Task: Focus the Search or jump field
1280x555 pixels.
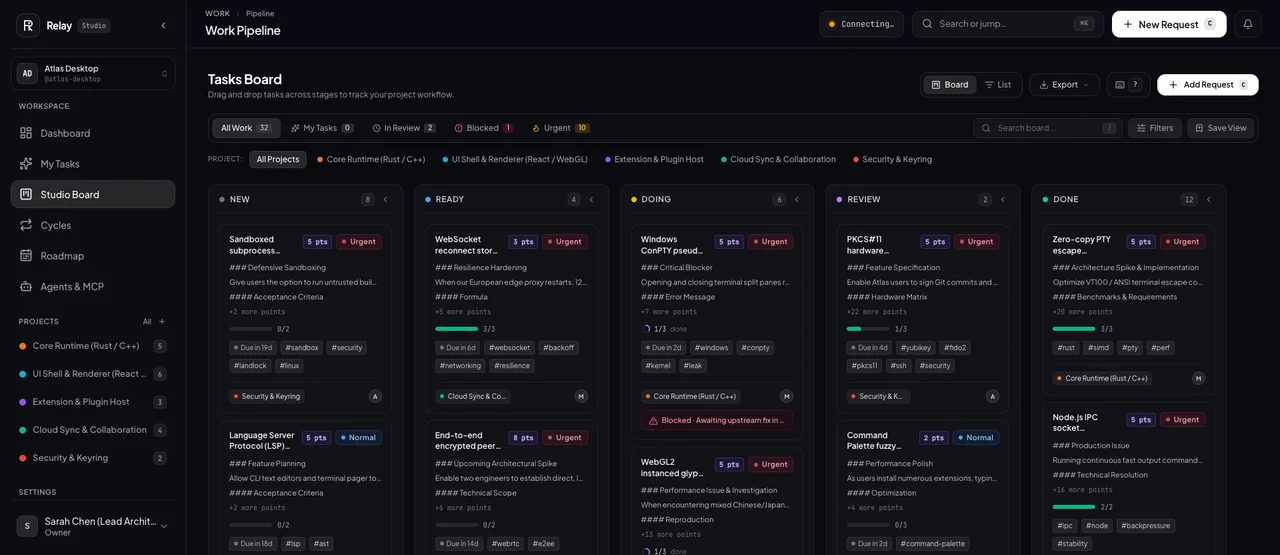Action: click(1008, 24)
